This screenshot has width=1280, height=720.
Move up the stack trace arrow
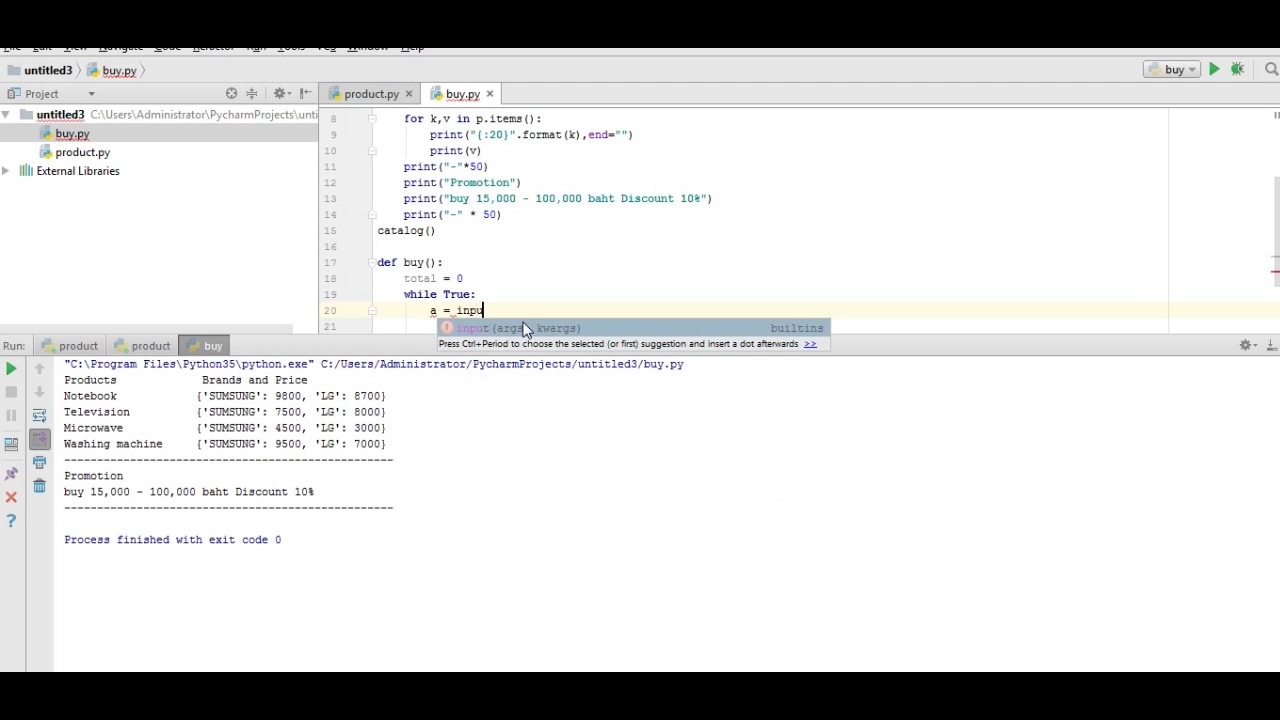pos(40,369)
